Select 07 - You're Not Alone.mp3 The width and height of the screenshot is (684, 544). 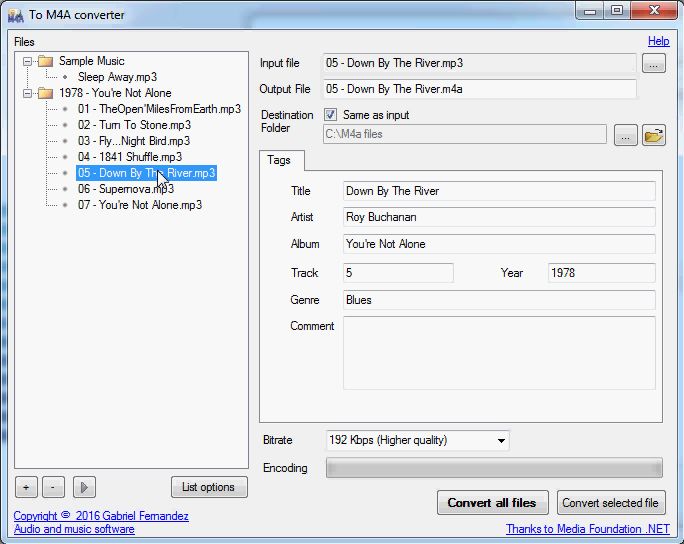coord(140,205)
